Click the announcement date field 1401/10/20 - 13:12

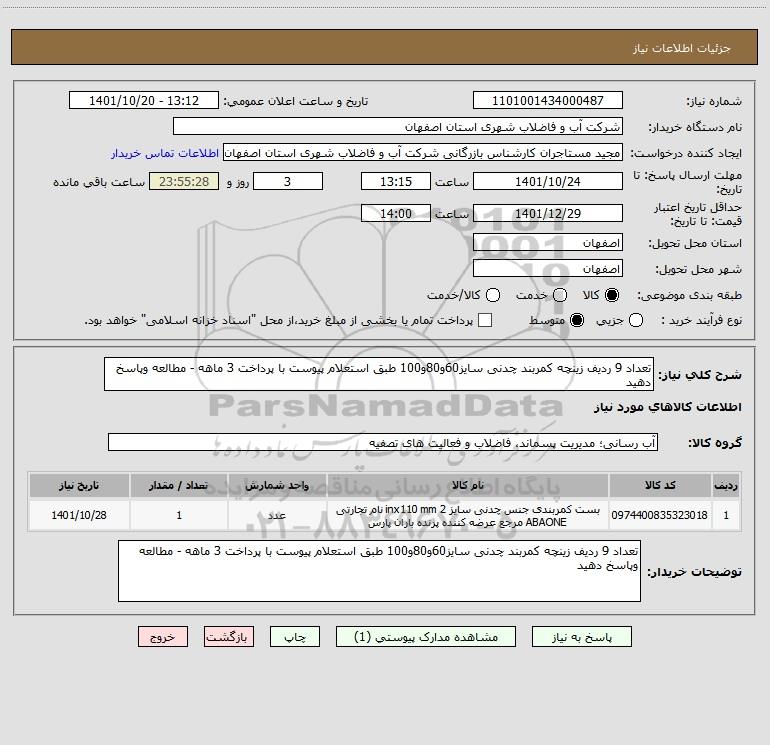click(144, 101)
